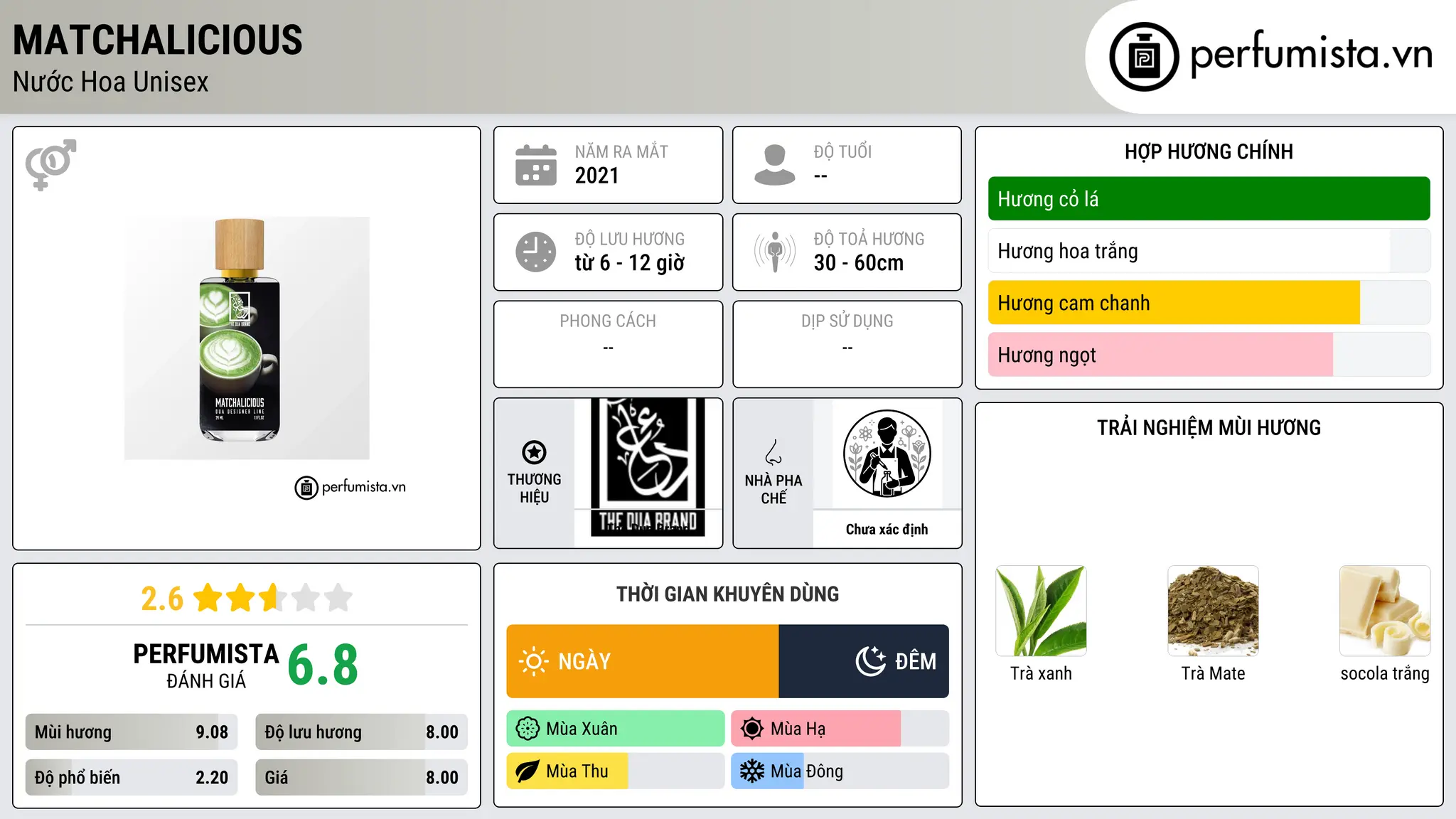Screen dimensions: 1456x819
Task: Open the Trà Mate dried leaves image
Action: pos(1213,611)
